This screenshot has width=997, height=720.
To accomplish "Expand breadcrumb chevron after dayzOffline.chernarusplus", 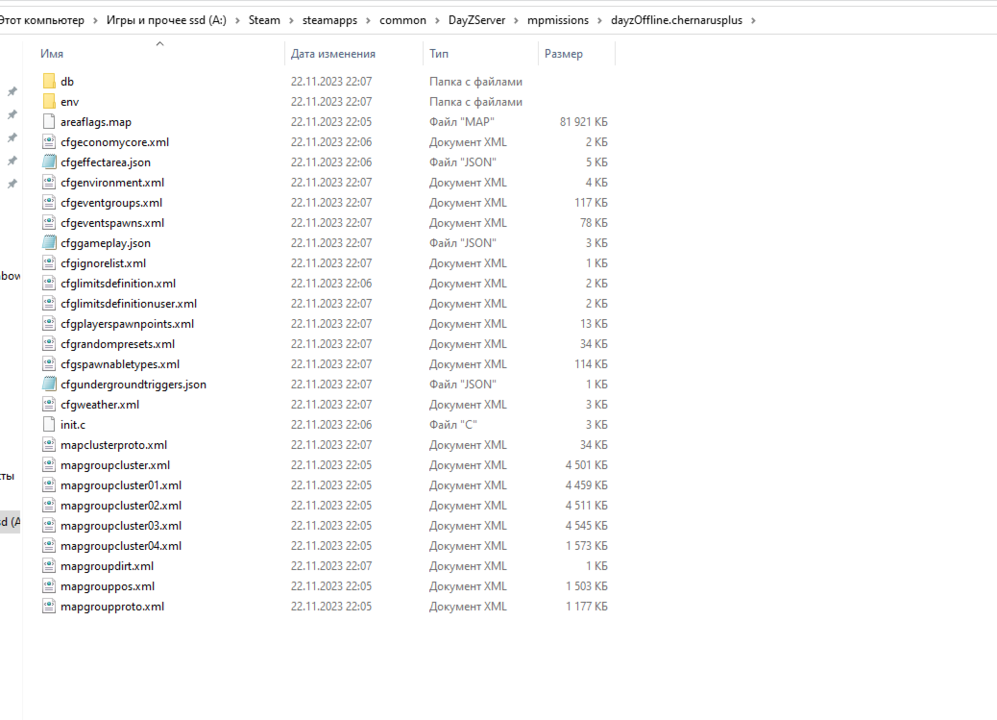I will pyautogui.click(x=753, y=20).
